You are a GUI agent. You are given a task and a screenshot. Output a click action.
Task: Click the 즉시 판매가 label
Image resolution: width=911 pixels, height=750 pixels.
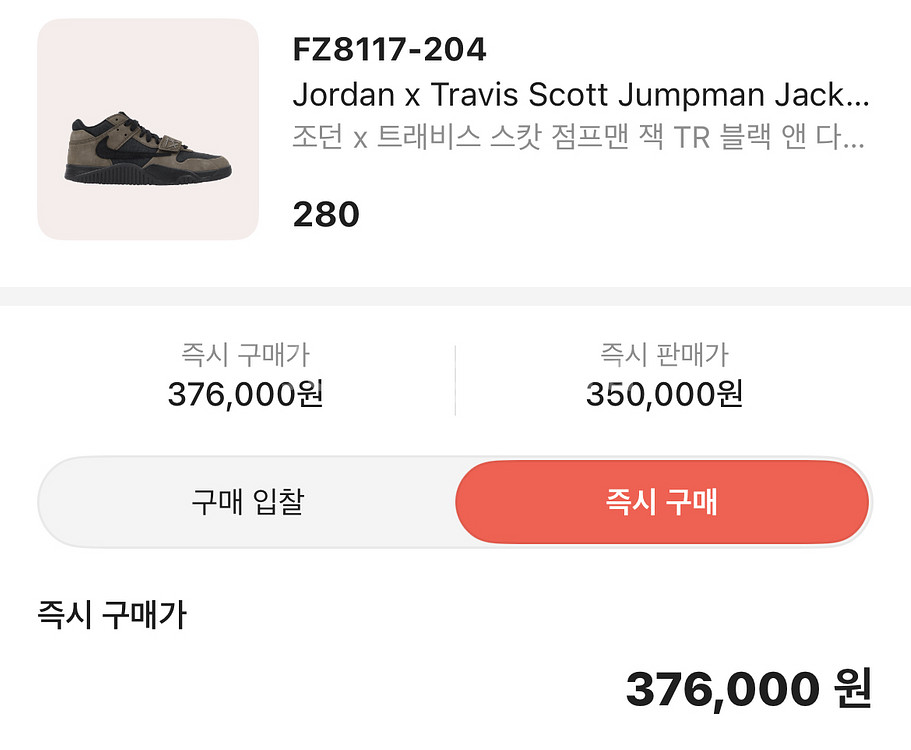(x=664, y=354)
